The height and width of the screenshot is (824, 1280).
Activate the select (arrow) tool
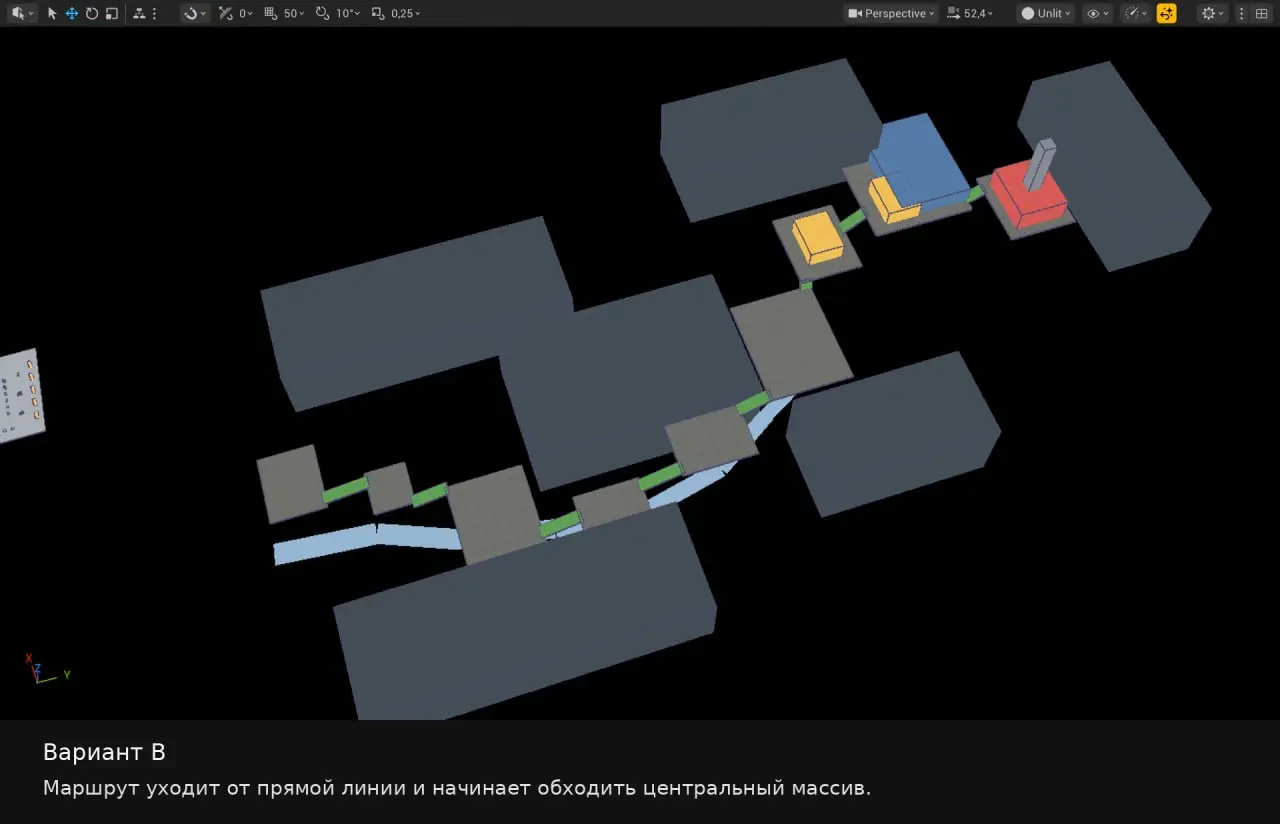click(52, 14)
